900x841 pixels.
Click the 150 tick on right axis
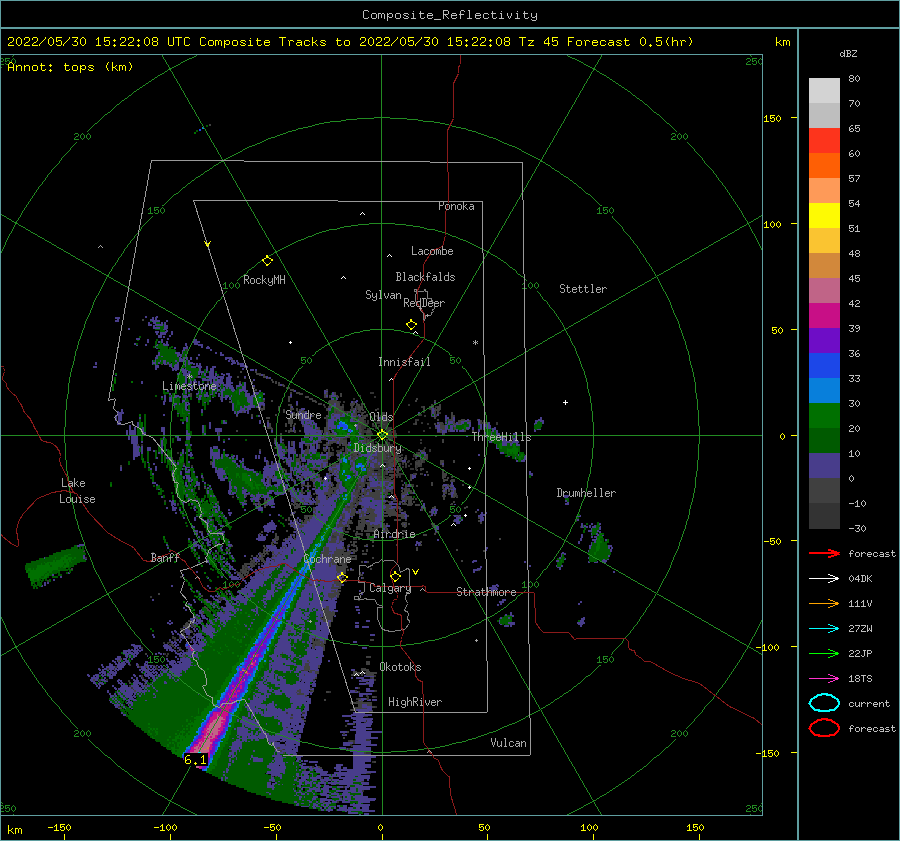pos(772,118)
